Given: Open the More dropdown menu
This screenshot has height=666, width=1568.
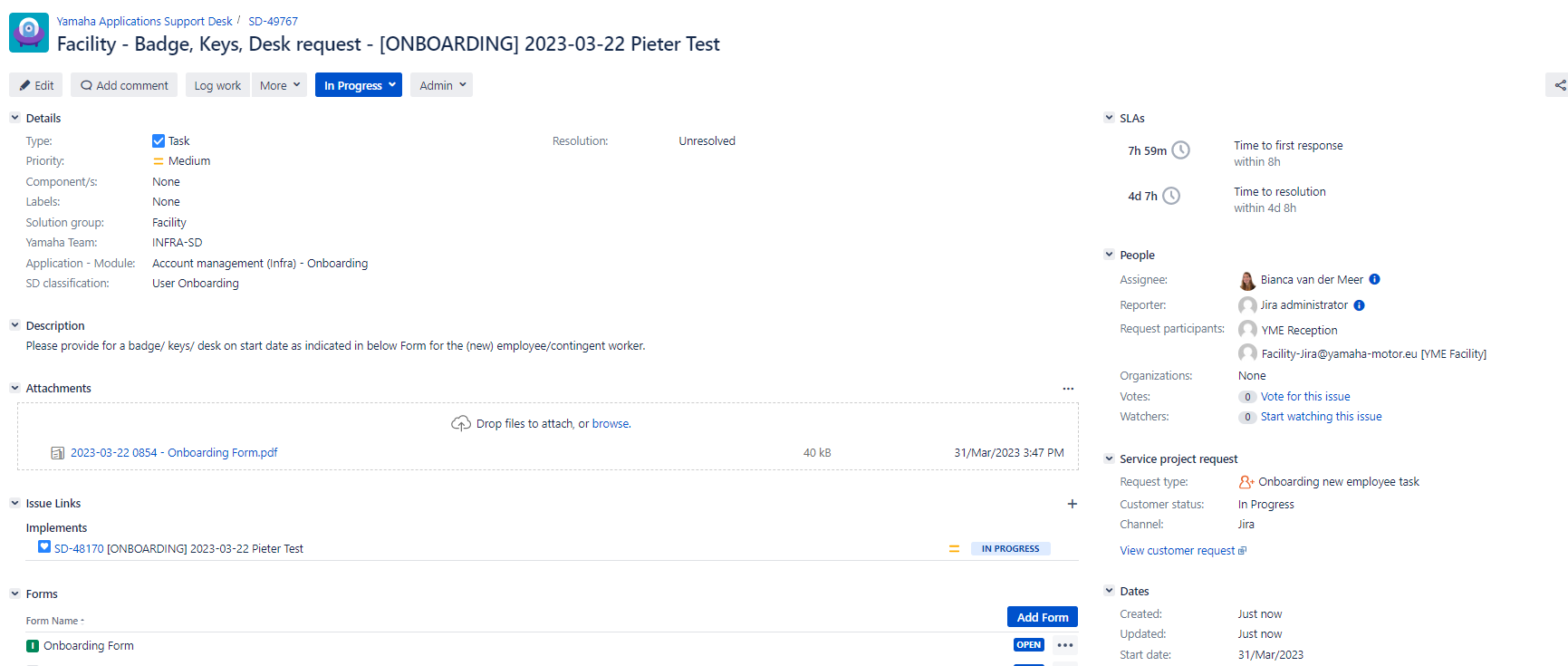Looking at the screenshot, I should coord(279,85).
